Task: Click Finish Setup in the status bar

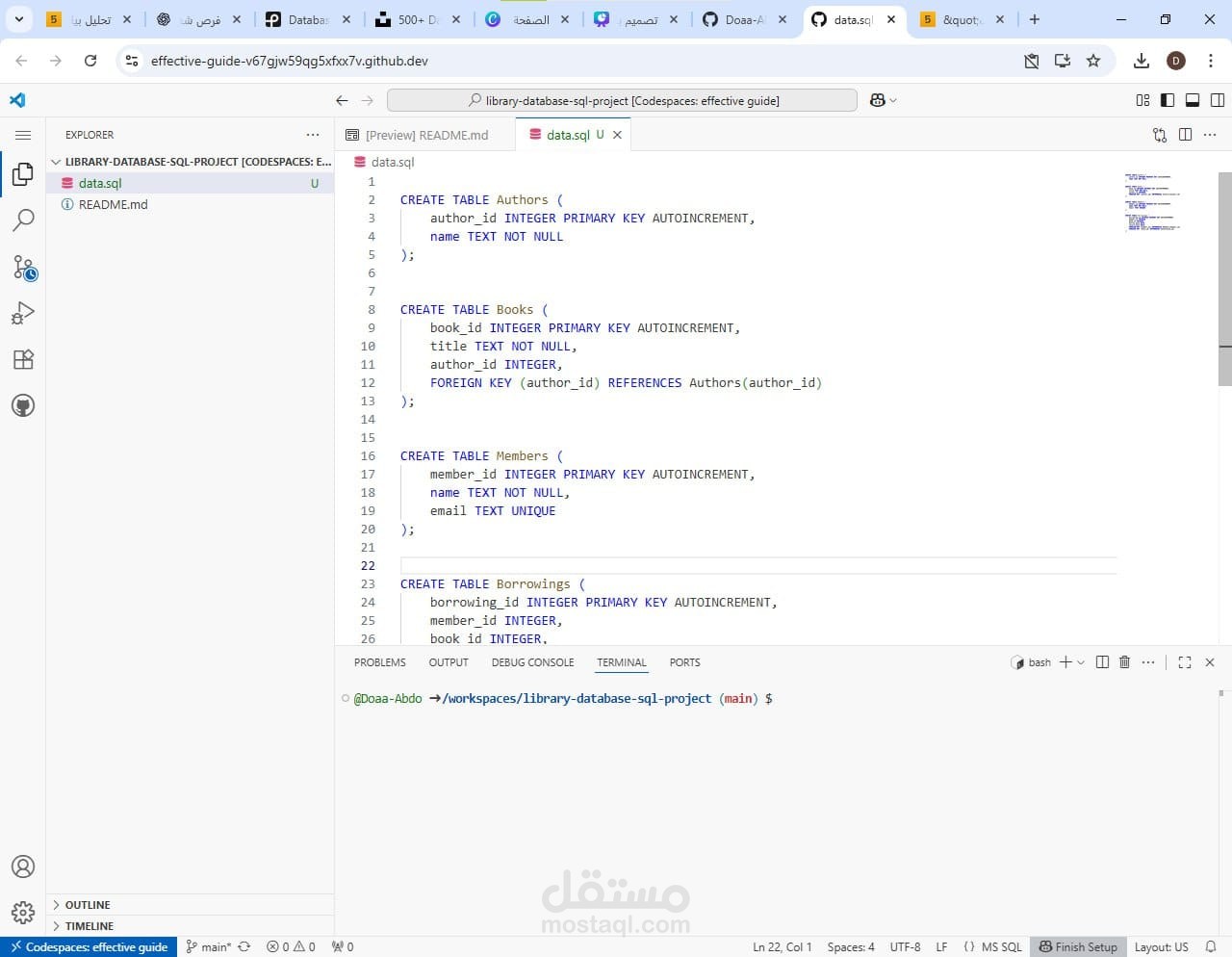Action: 1078,946
